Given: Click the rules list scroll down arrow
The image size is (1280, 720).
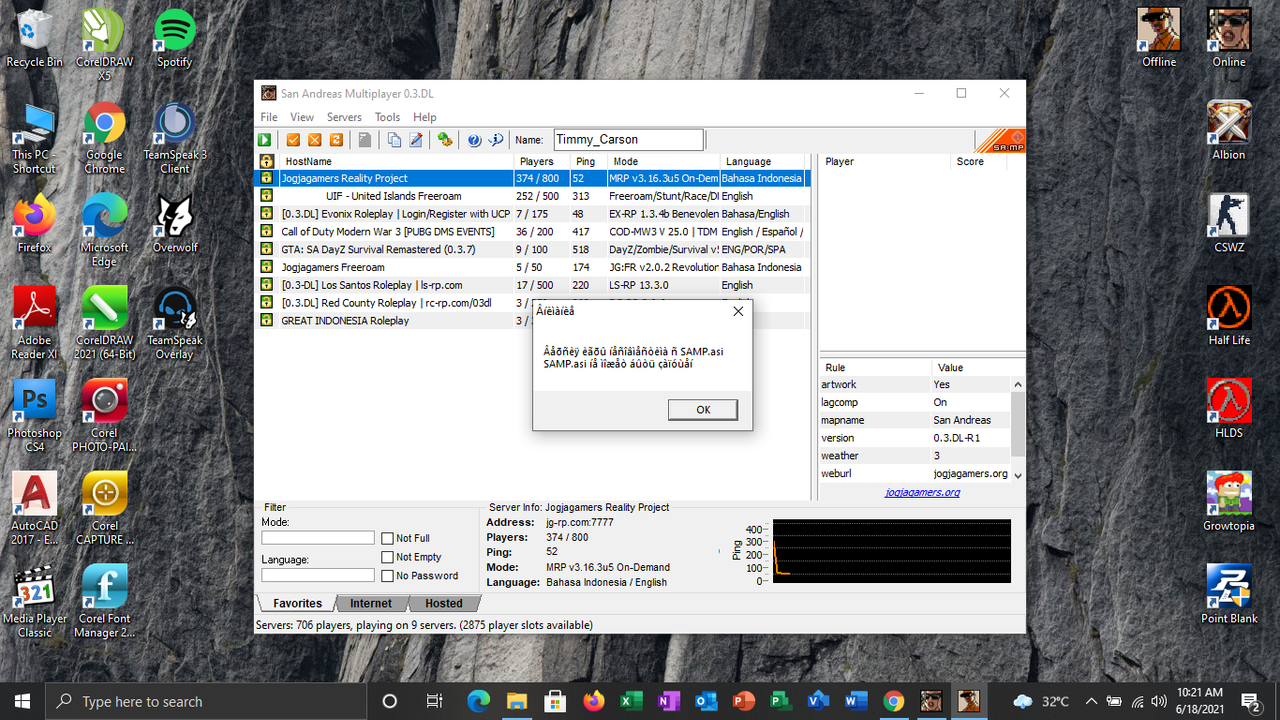Looking at the screenshot, I should point(1018,475).
